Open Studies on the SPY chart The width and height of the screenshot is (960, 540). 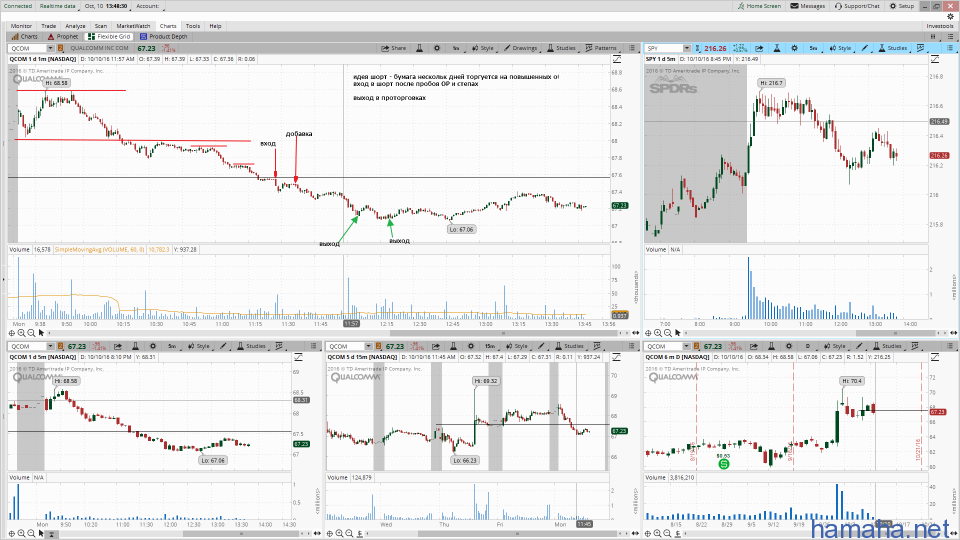(893, 48)
